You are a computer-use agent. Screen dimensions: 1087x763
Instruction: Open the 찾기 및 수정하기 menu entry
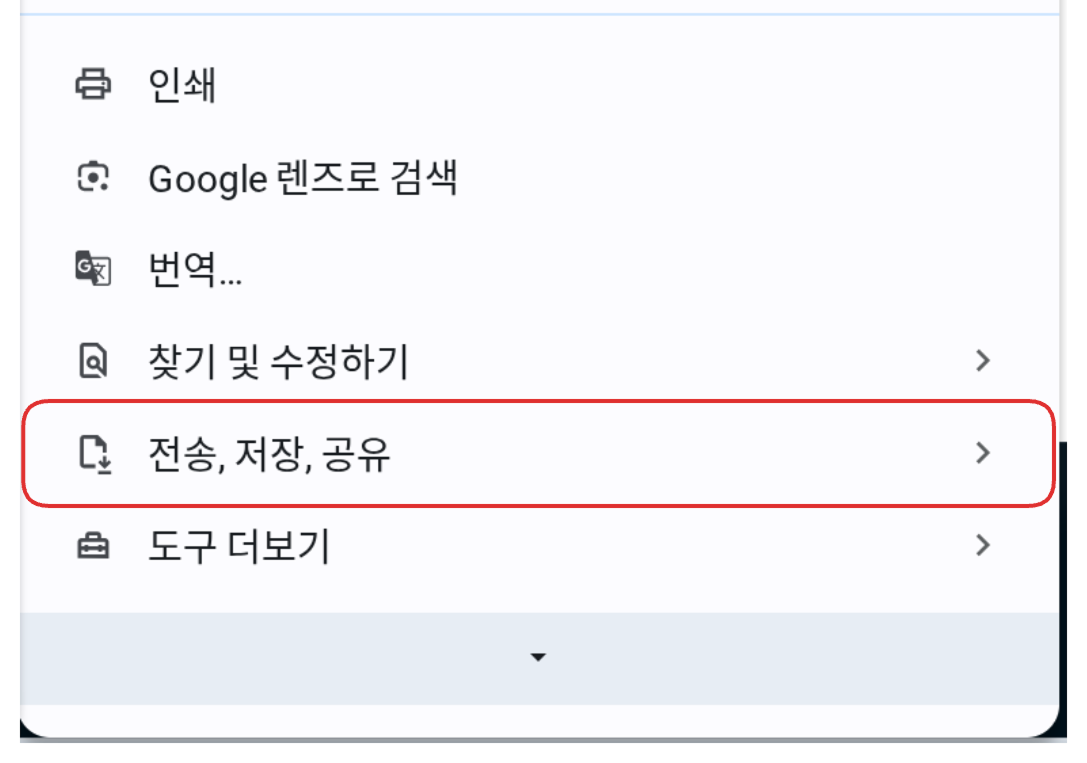point(278,362)
